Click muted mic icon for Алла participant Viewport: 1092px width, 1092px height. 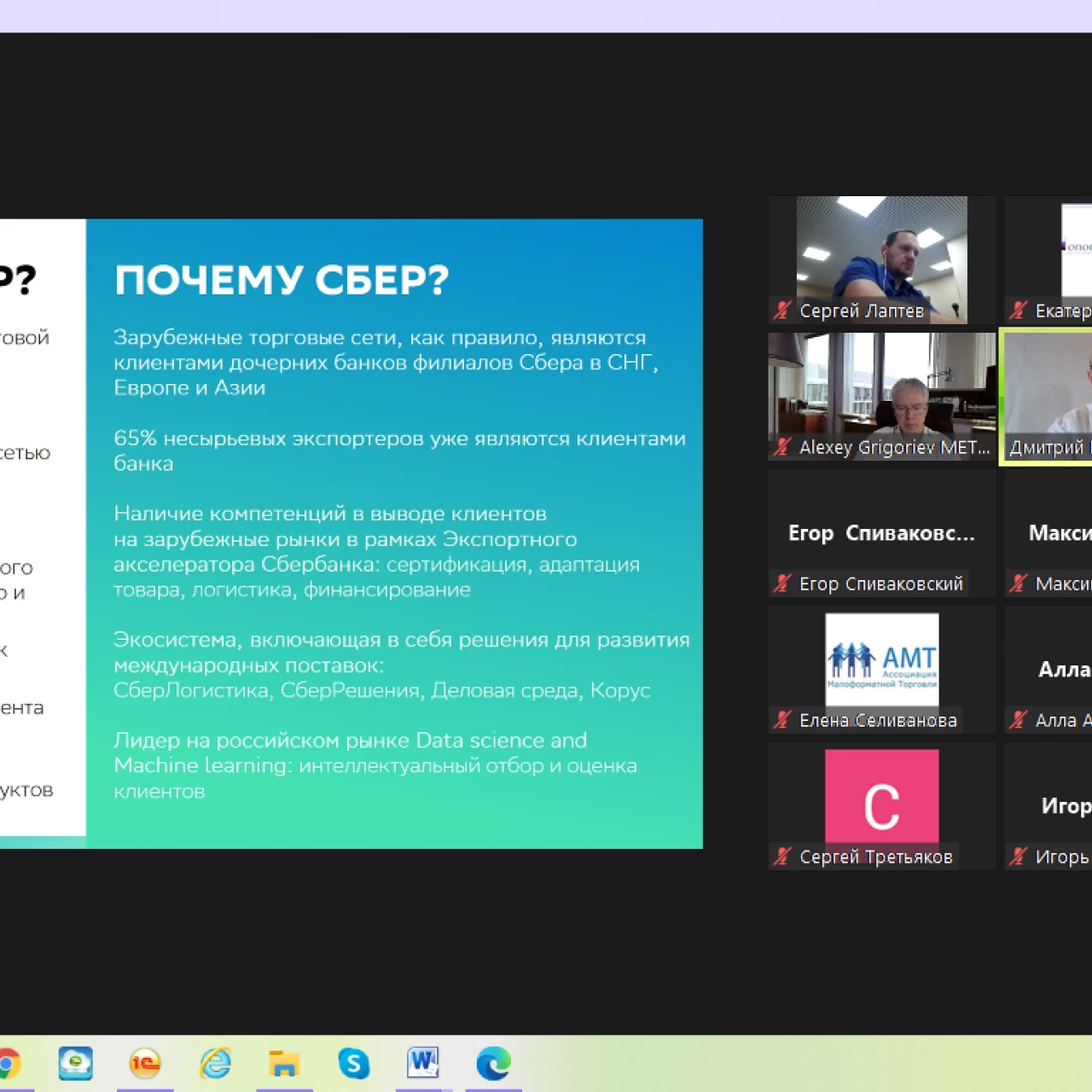[x=1018, y=720]
